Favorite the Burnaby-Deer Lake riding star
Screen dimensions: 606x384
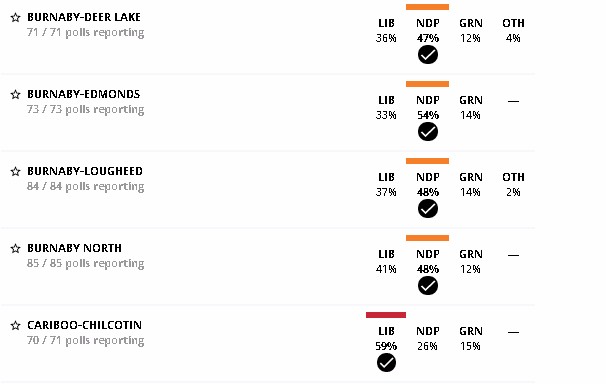pos(15,17)
